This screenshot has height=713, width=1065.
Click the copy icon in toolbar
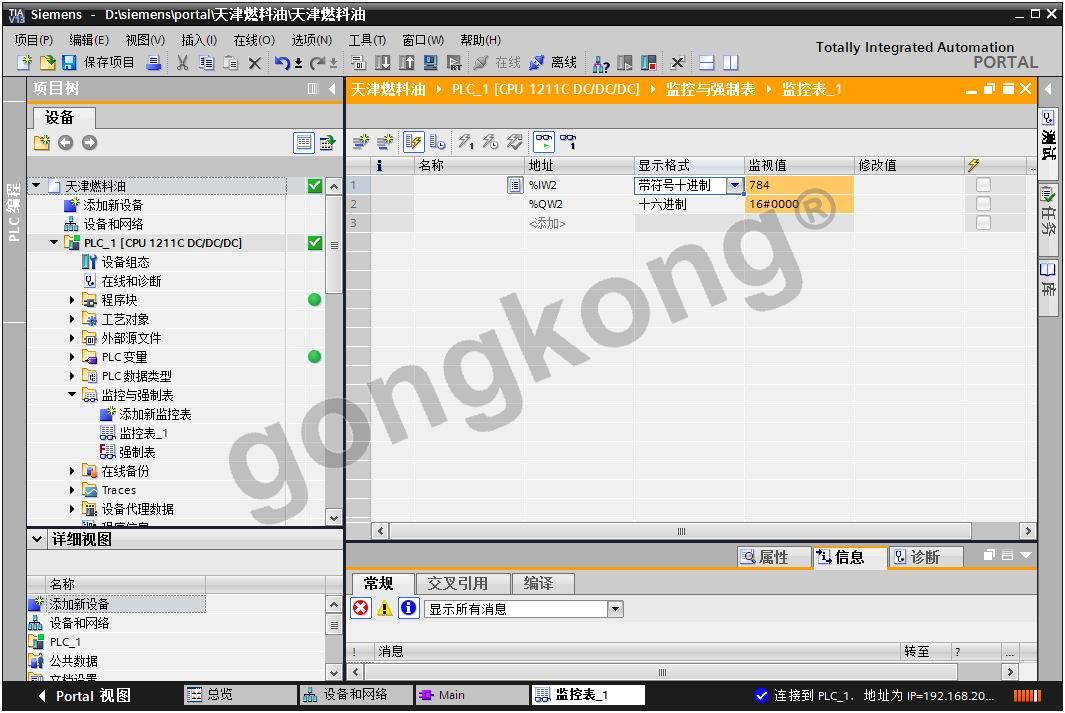(x=206, y=63)
